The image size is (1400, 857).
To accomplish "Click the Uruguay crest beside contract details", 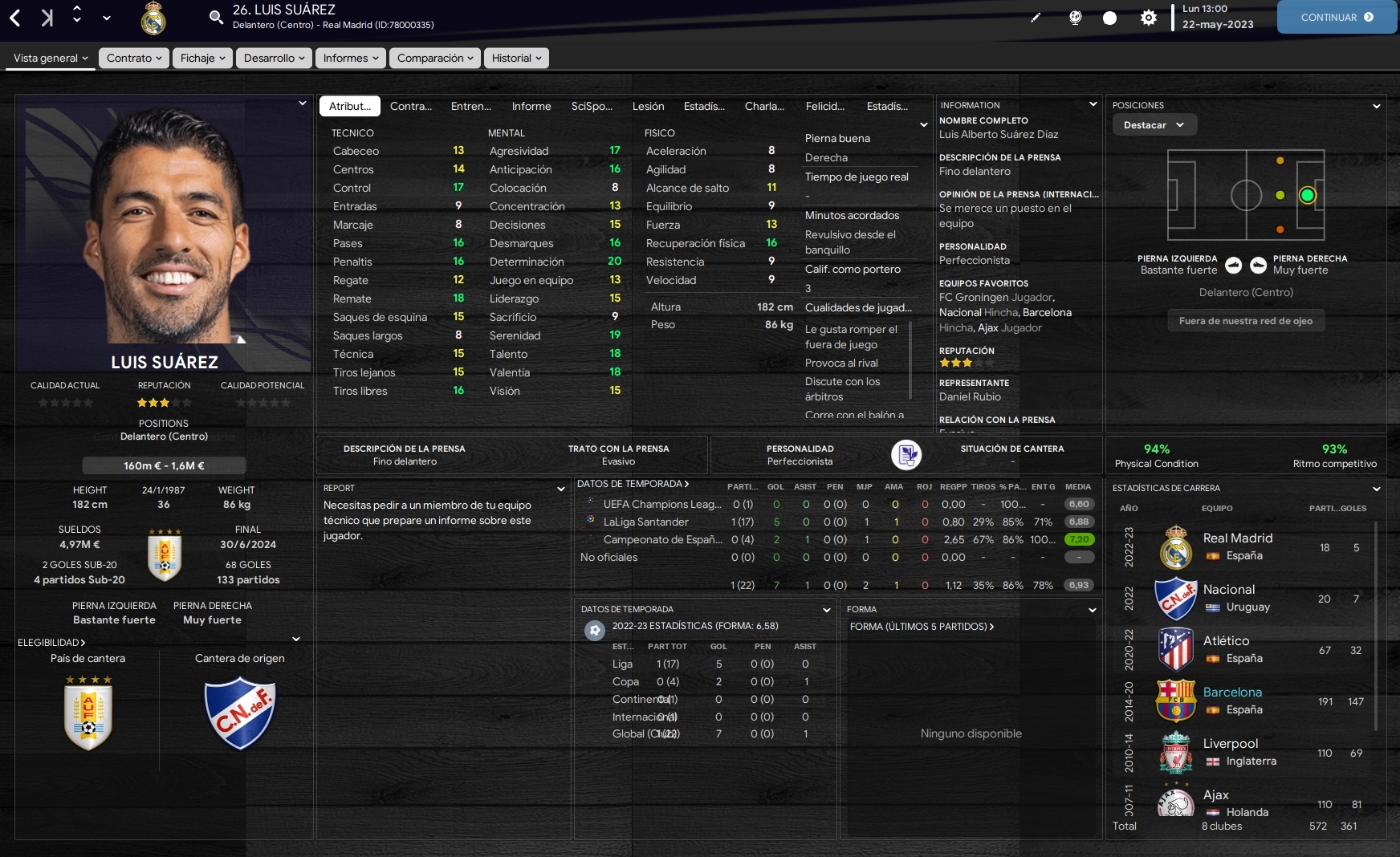I will tap(165, 554).
